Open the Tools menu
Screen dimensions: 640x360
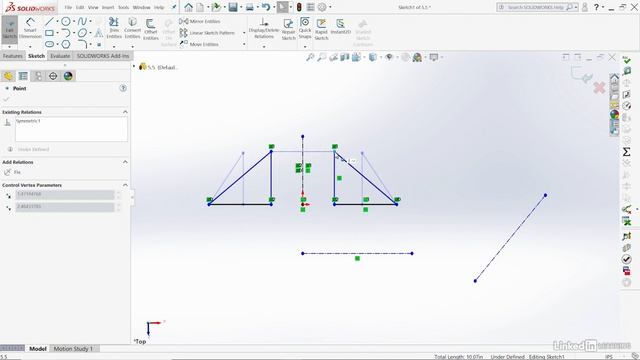(123, 7)
